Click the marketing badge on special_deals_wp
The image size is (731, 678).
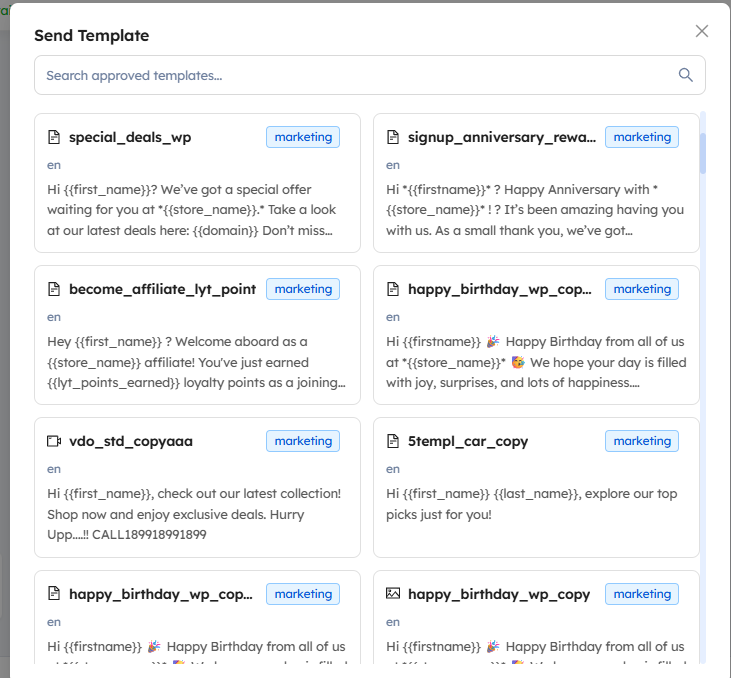[x=303, y=137]
